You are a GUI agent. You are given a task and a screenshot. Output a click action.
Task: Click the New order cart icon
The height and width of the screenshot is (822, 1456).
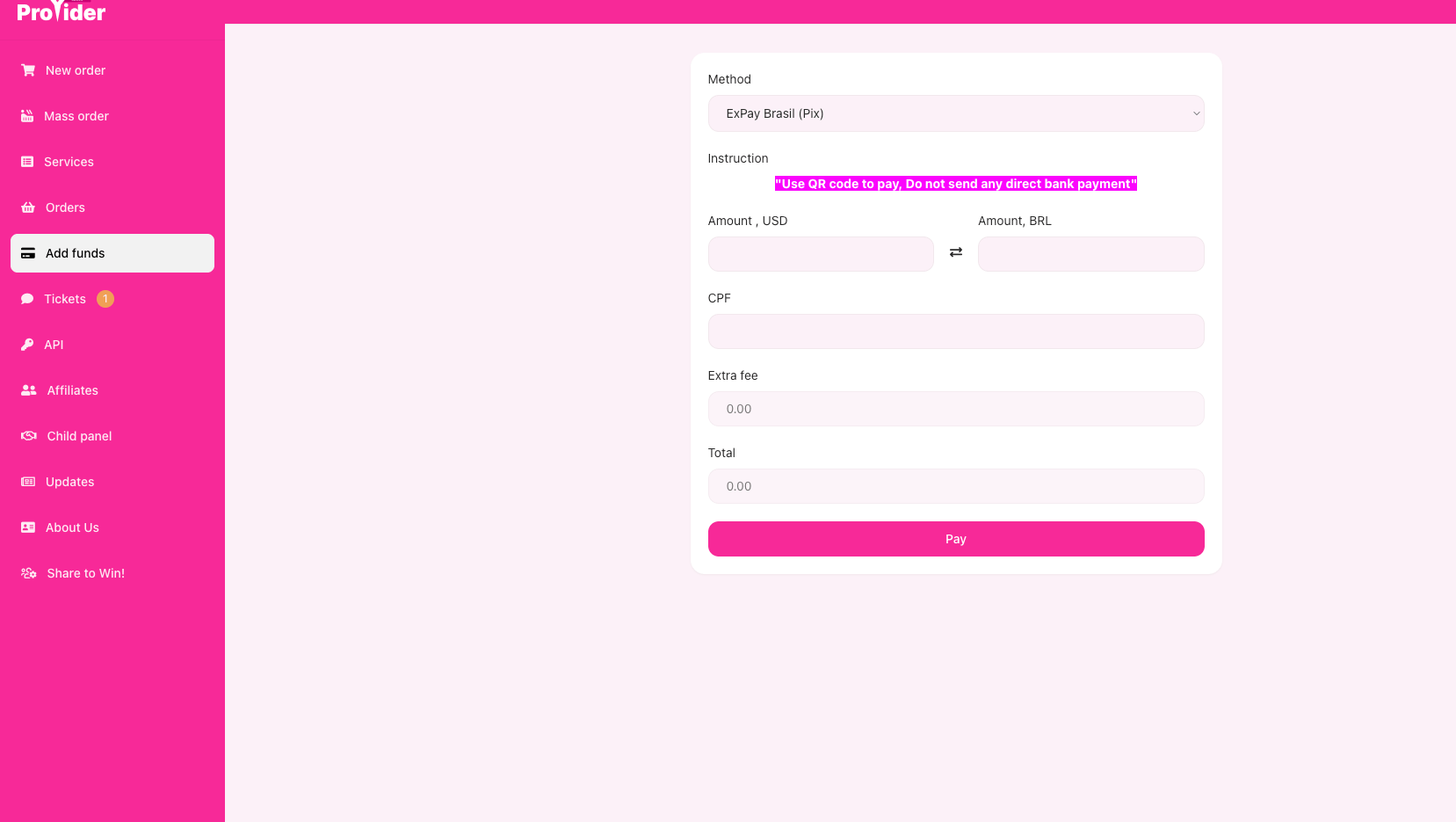28,70
